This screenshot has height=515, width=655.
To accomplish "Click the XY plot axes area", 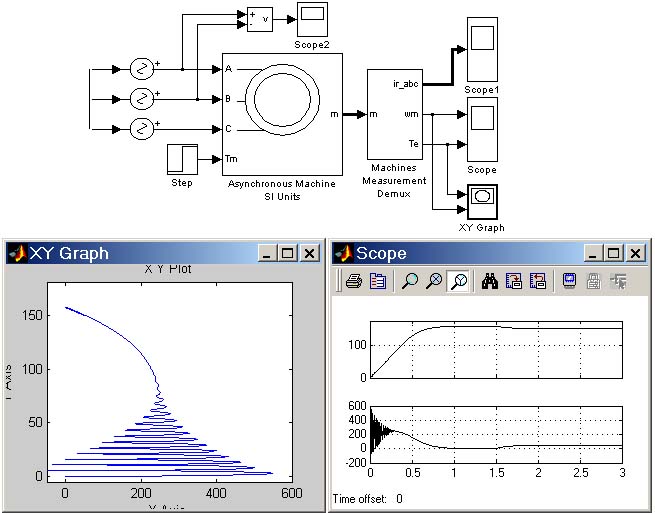I will click(170, 383).
